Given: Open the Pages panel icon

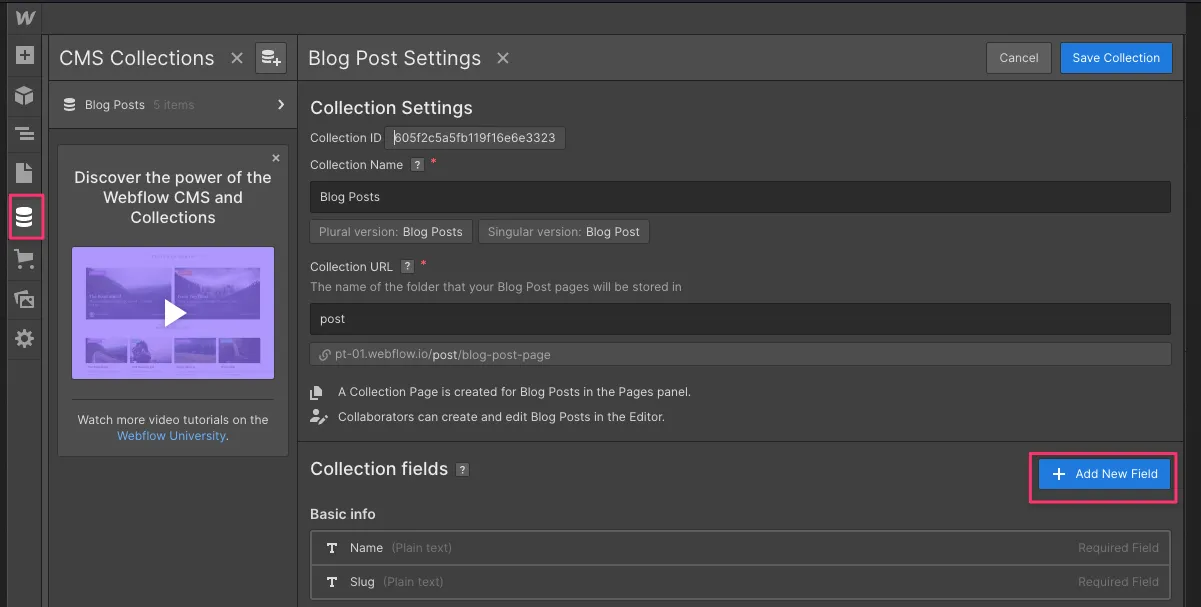Looking at the screenshot, I should (x=25, y=172).
